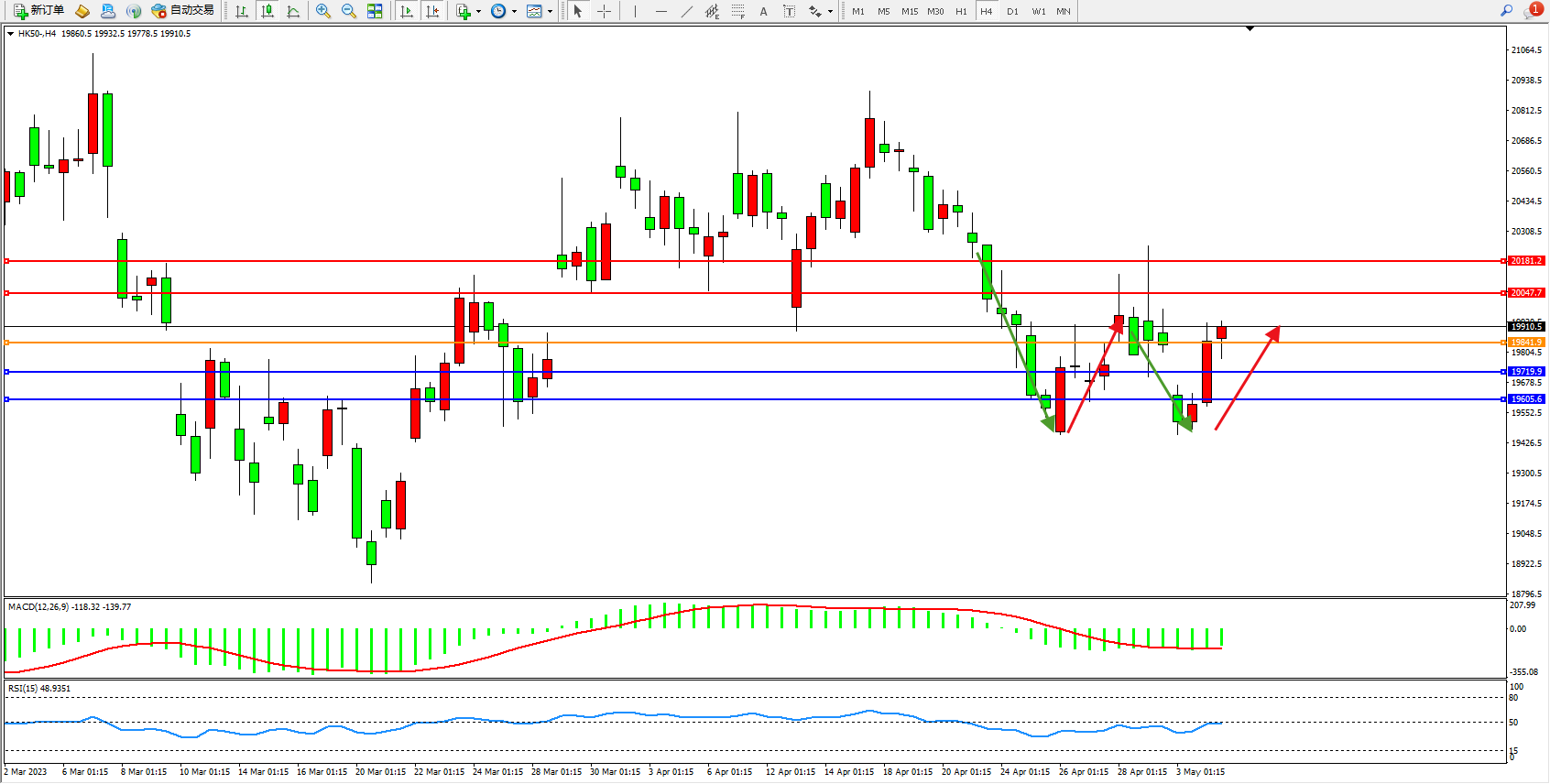Activate the text label tool
1550x784 pixels.
pos(763,11)
